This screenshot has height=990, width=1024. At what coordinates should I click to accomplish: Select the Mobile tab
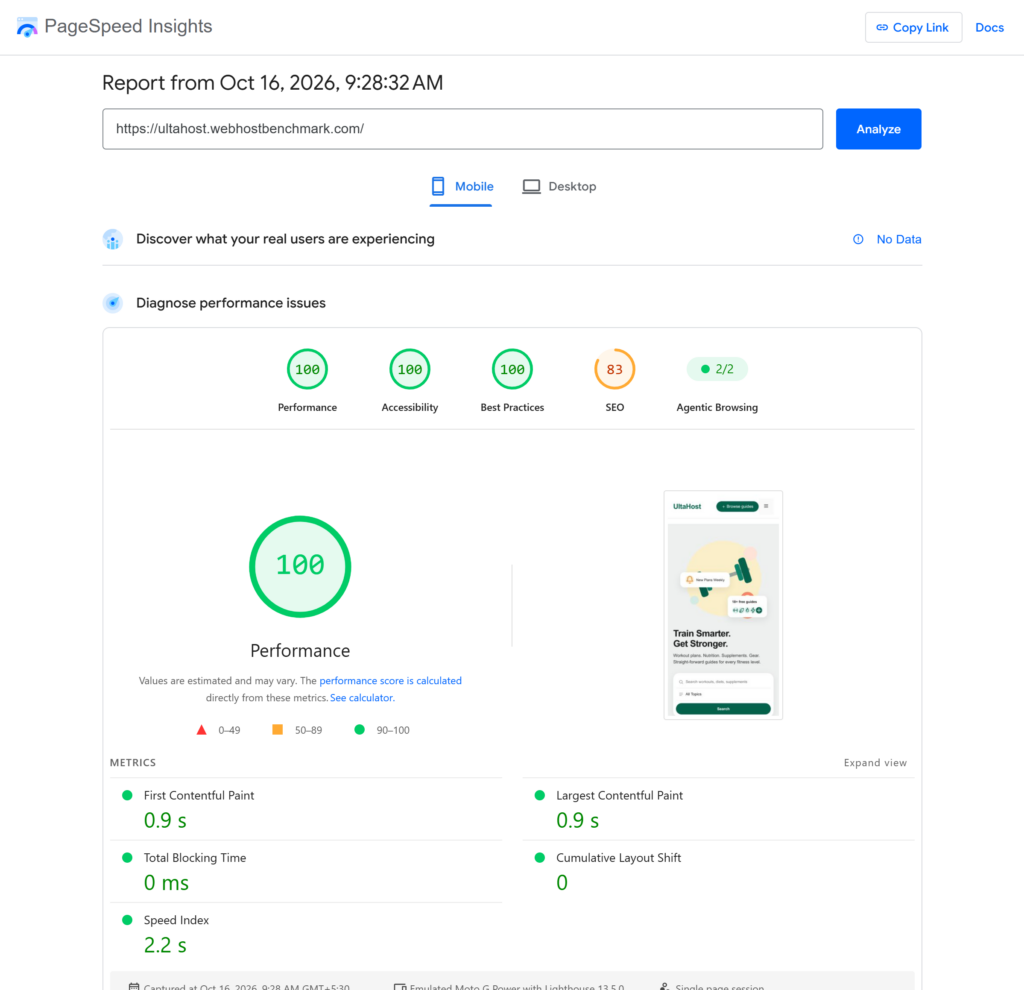click(x=461, y=187)
